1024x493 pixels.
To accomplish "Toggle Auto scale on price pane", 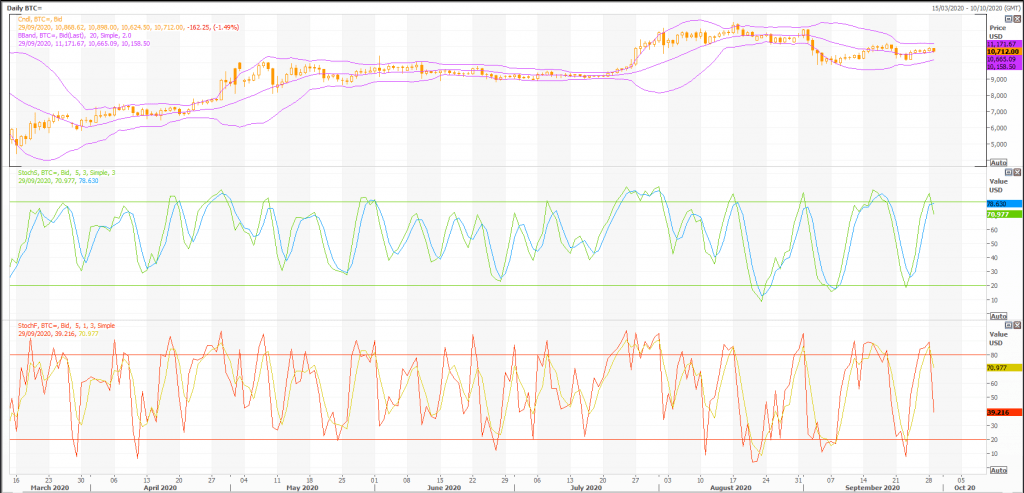I will (996, 161).
